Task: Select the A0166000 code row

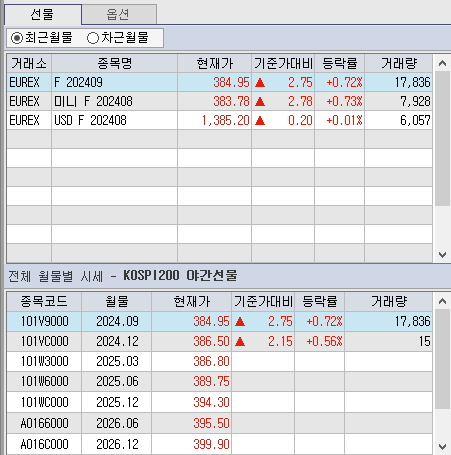Action: 220,423
